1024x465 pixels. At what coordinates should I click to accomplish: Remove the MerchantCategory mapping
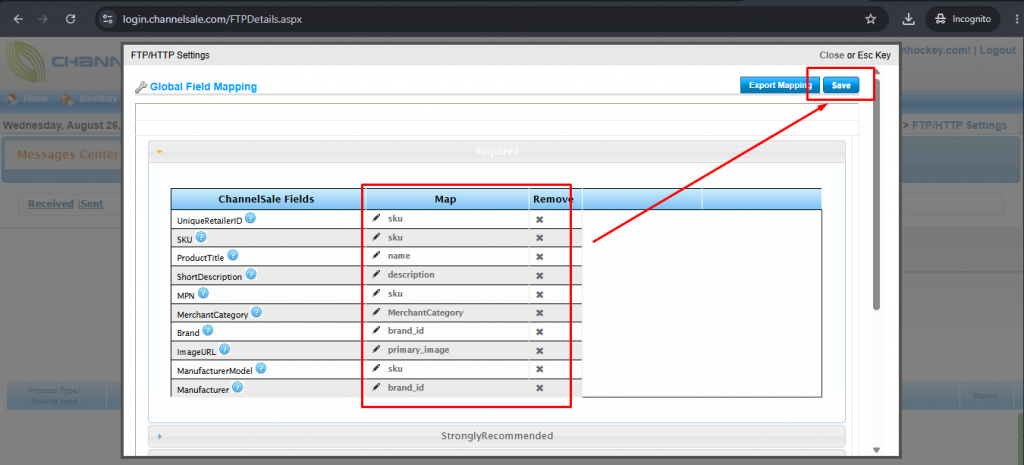[x=539, y=313]
